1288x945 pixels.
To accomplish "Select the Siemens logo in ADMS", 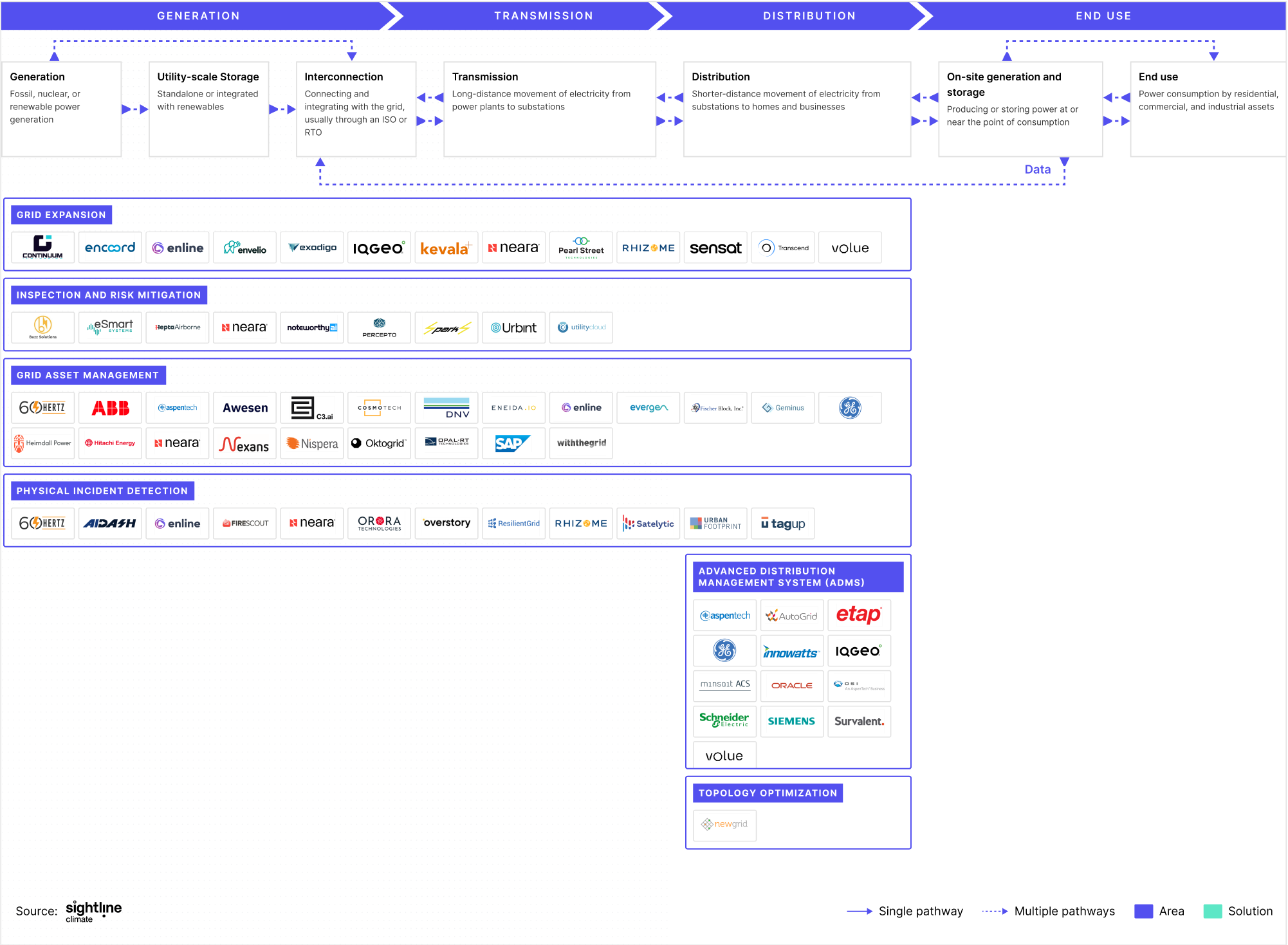I will tap(791, 721).
